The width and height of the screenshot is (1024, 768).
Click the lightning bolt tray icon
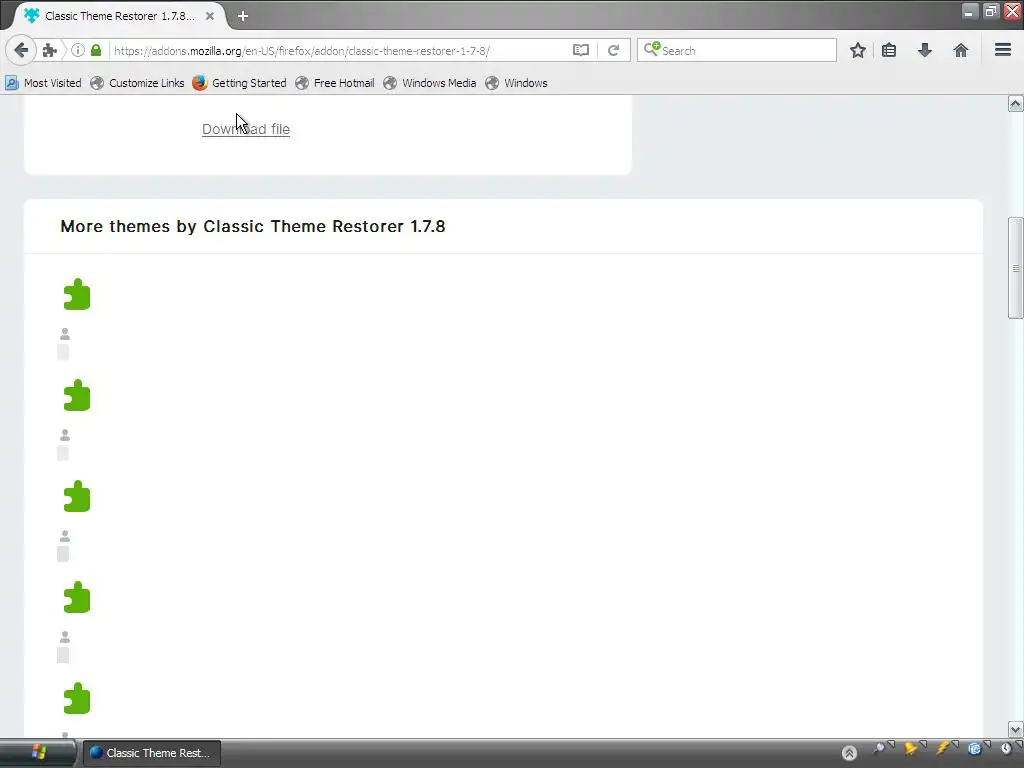click(x=942, y=748)
